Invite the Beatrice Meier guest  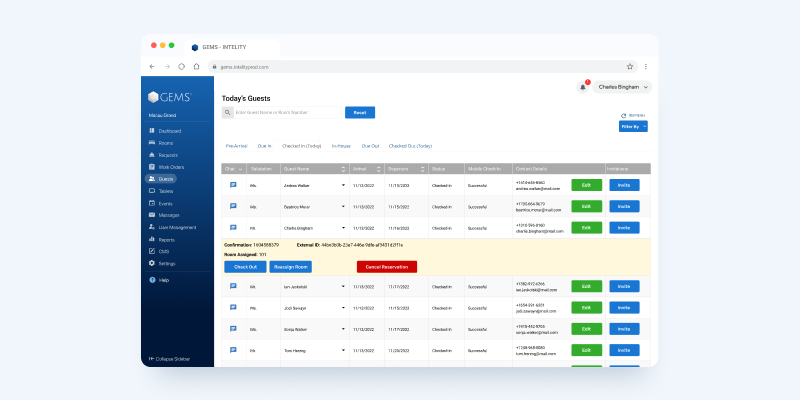pyautogui.click(x=624, y=207)
